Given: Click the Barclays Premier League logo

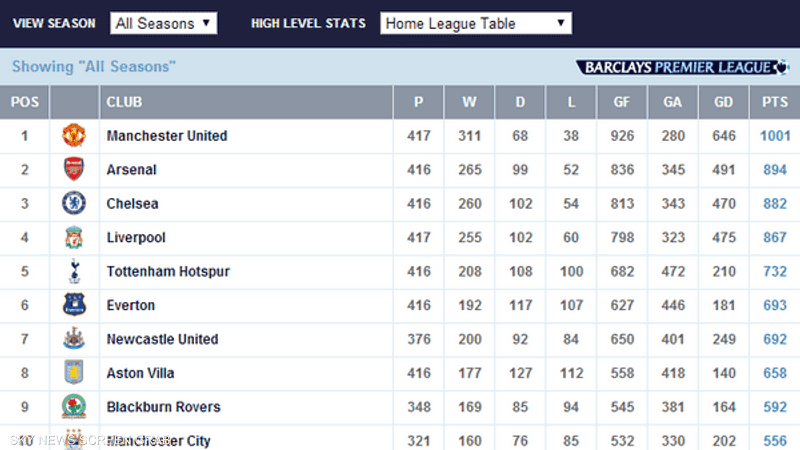Looking at the screenshot, I should point(682,67).
